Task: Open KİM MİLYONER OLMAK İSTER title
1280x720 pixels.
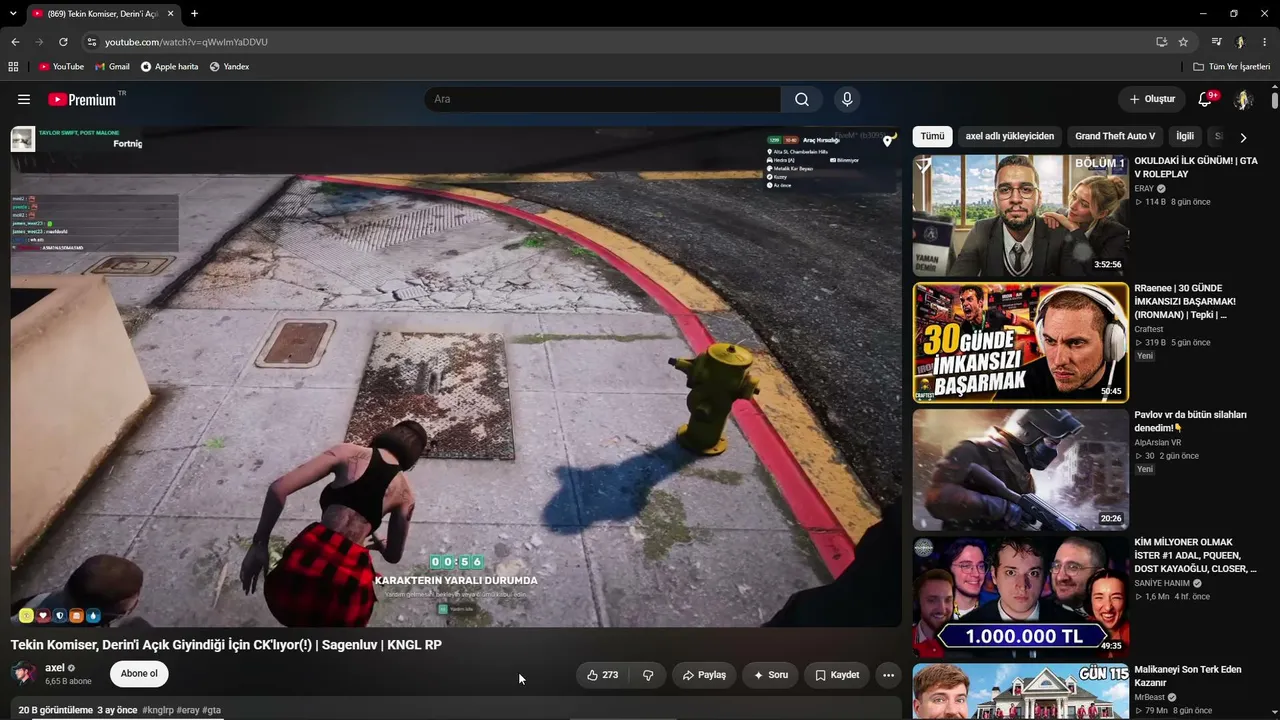Action: (x=1195, y=555)
